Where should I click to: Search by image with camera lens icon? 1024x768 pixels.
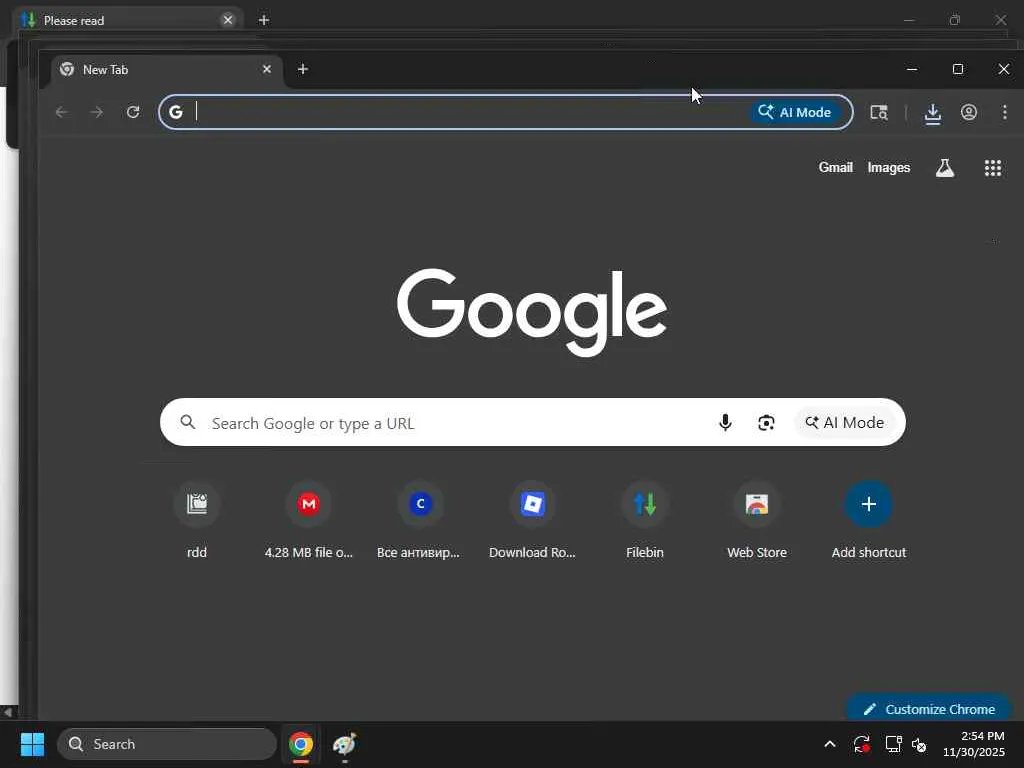(766, 423)
